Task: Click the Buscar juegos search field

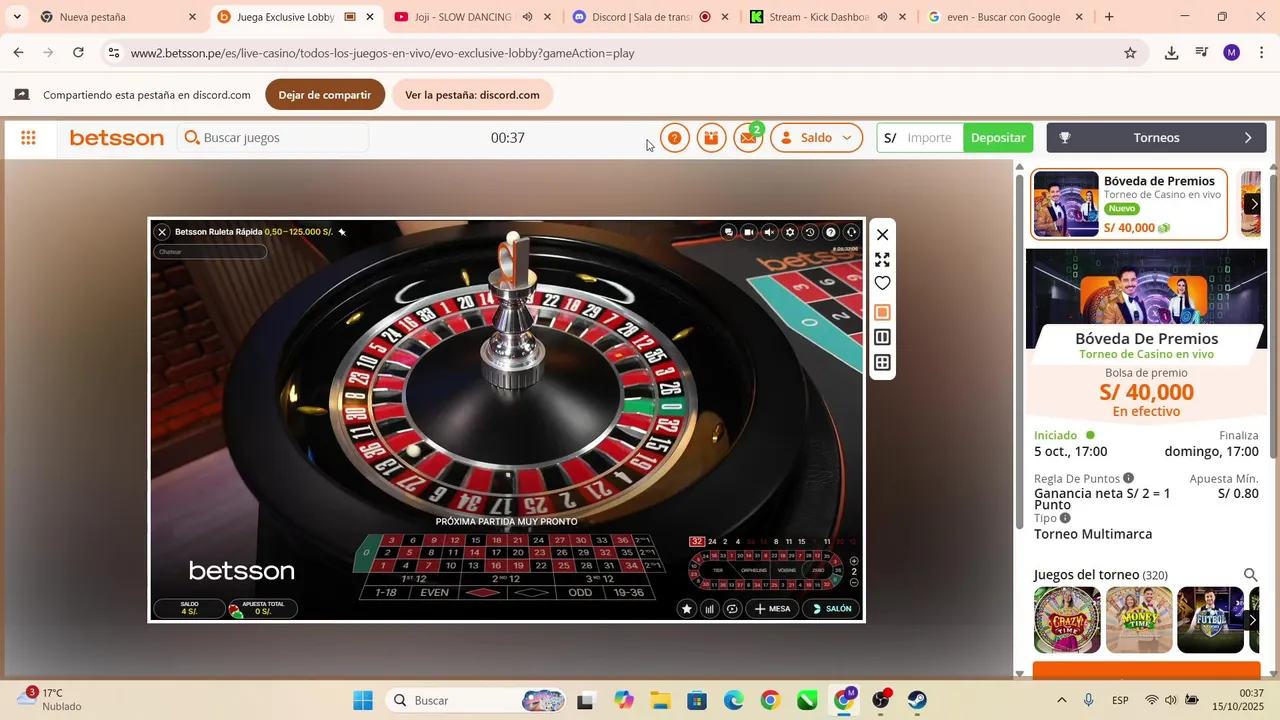Action: [x=273, y=138]
